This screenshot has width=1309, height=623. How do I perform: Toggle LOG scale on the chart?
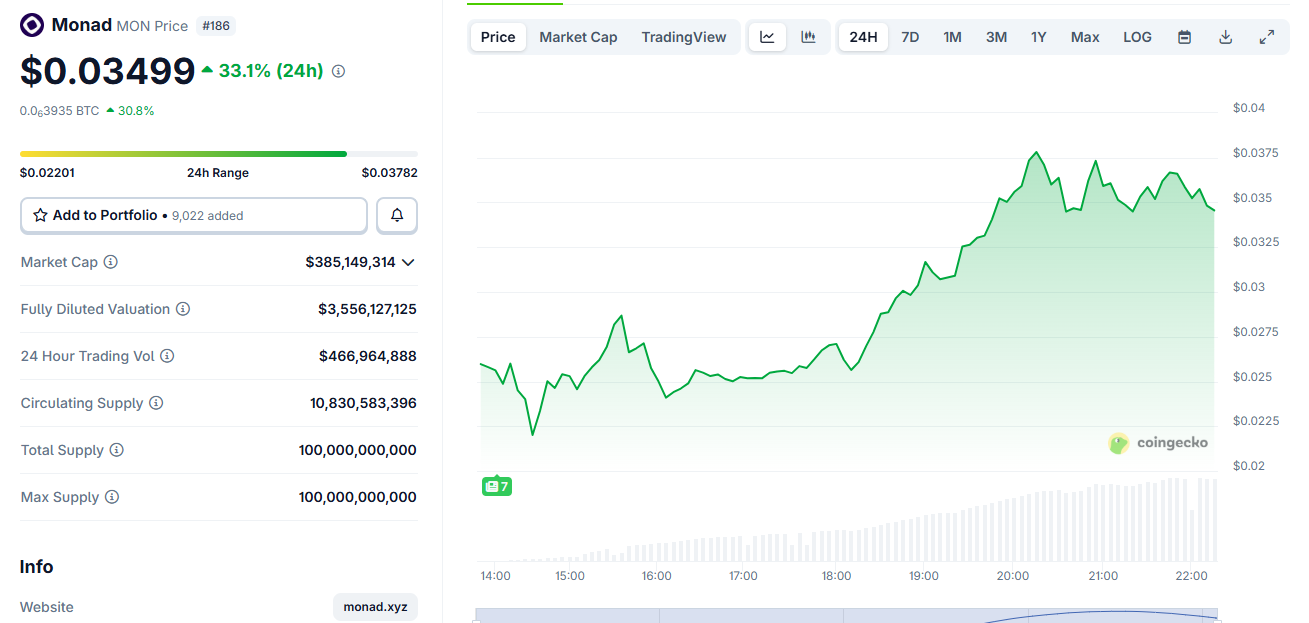point(1137,36)
